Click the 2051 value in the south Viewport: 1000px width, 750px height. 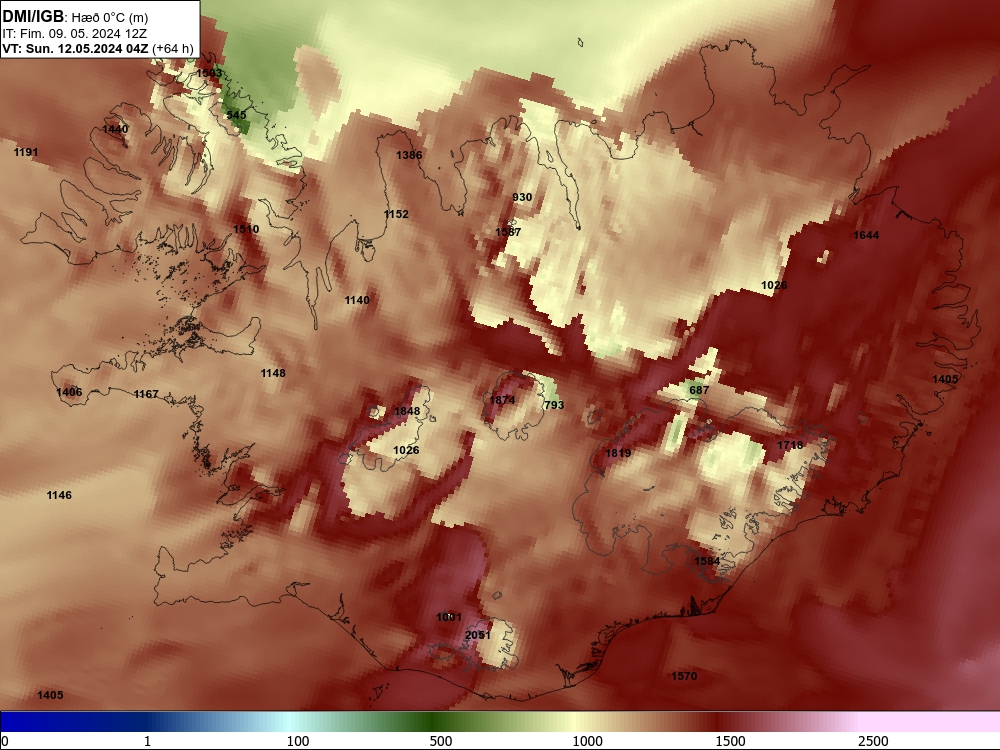tap(478, 635)
